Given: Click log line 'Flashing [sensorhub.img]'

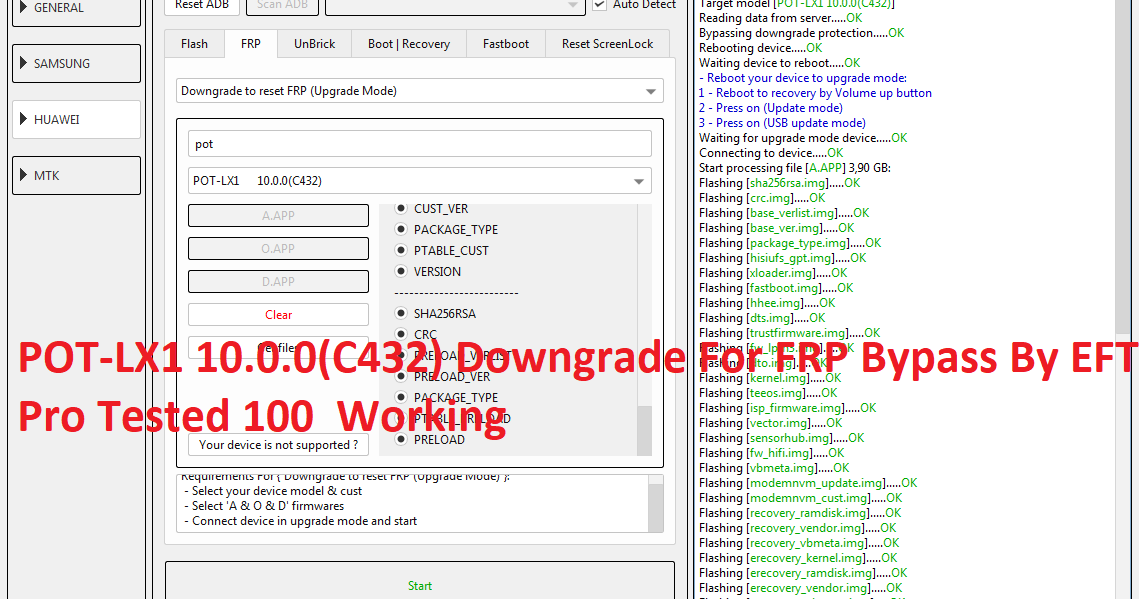Looking at the screenshot, I should (x=782, y=439).
